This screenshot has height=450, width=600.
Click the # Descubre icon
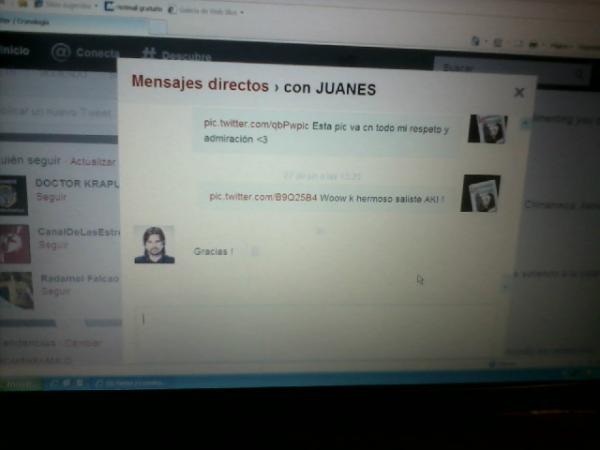tap(149, 53)
